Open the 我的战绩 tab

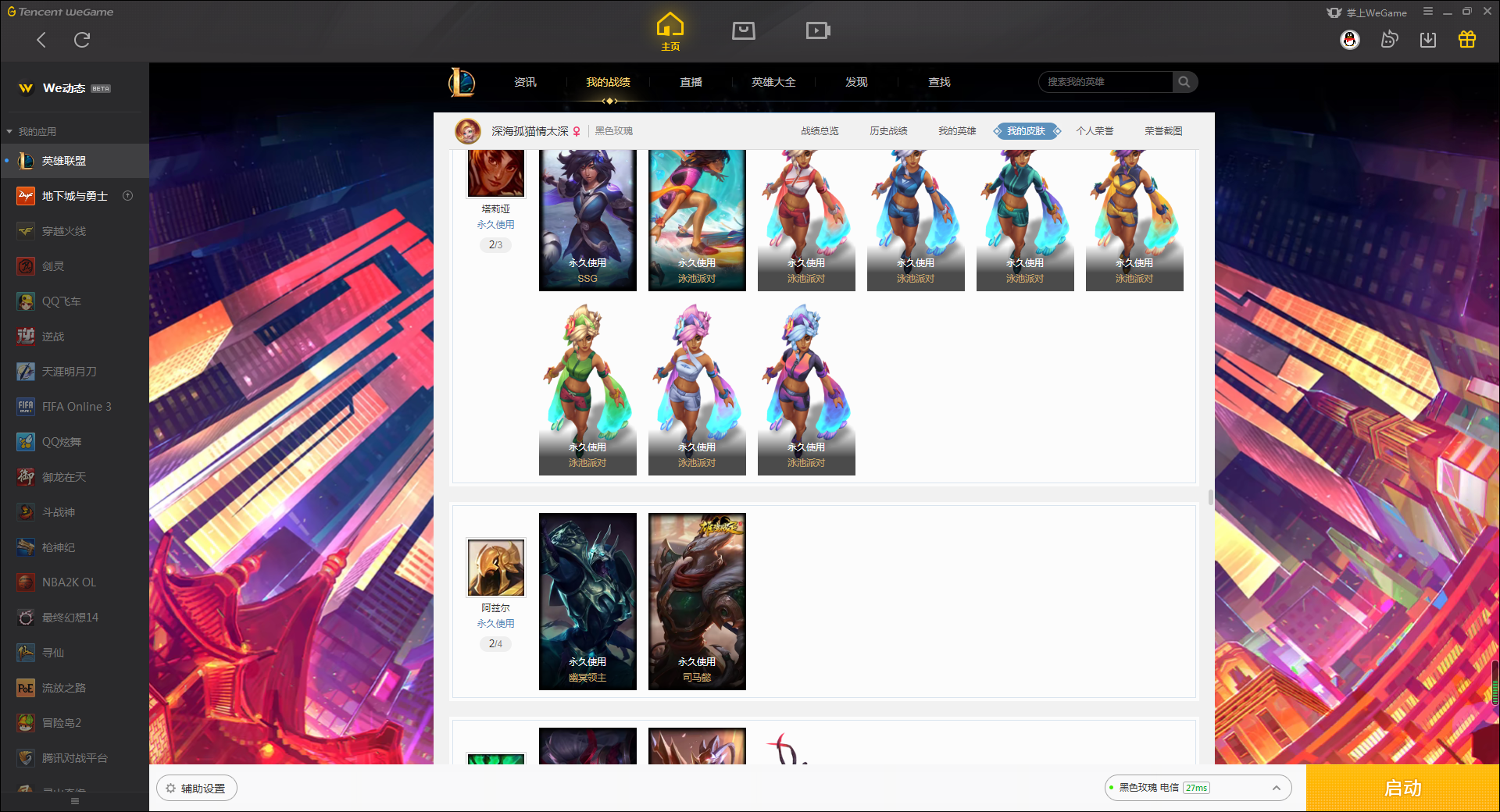[608, 82]
